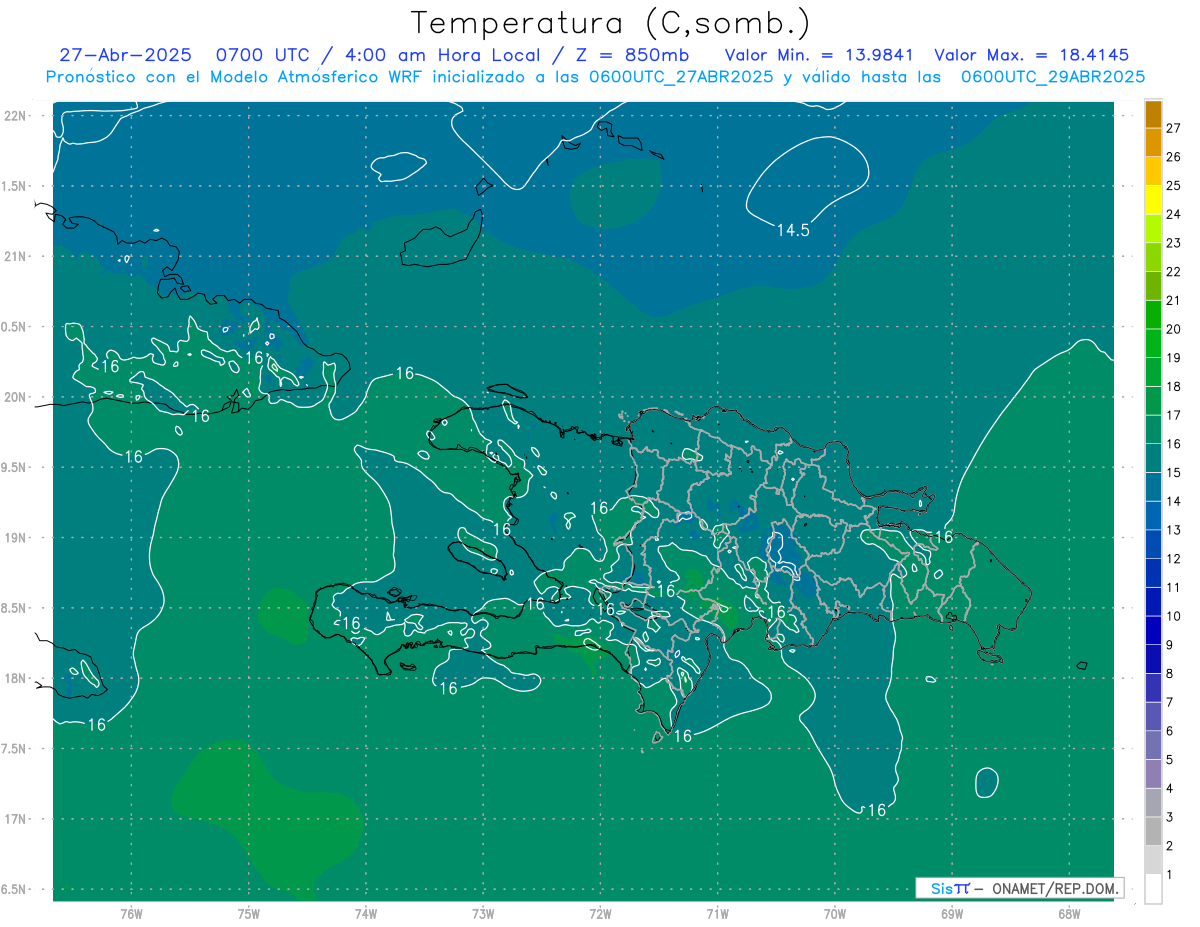Click the '5' color scale label
Viewport: 1200px width, 927px height.
coord(1170,760)
